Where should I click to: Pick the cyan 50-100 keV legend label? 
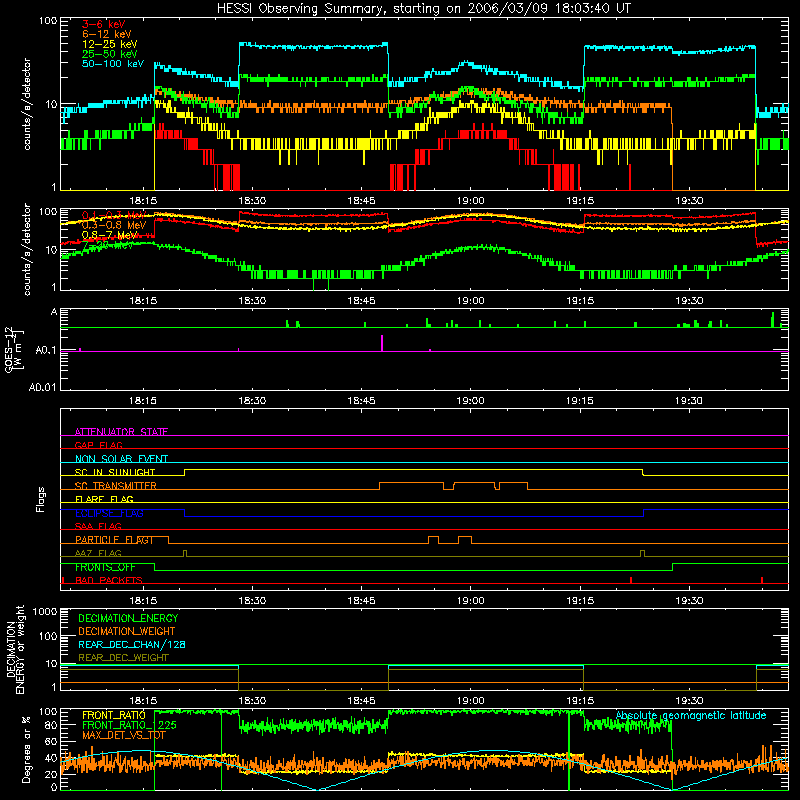[113, 64]
